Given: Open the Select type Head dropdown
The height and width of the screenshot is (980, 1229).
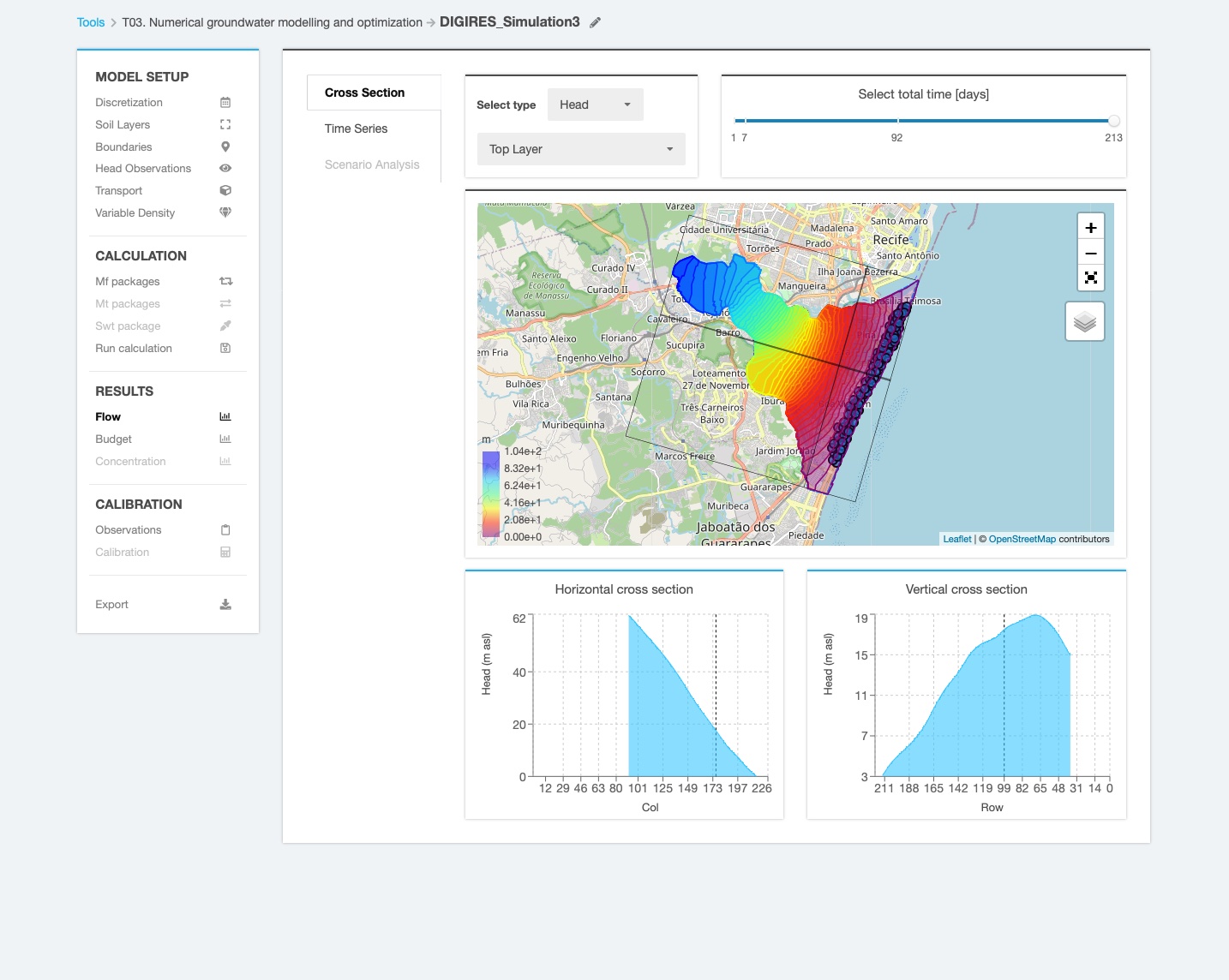Looking at the screenshot, I should coord(595,105).
